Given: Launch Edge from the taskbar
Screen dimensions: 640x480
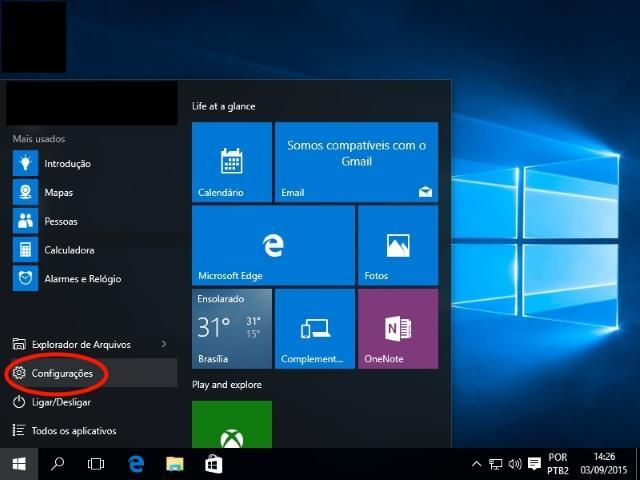Looking at the screenshot, I should tap(136, 464).
